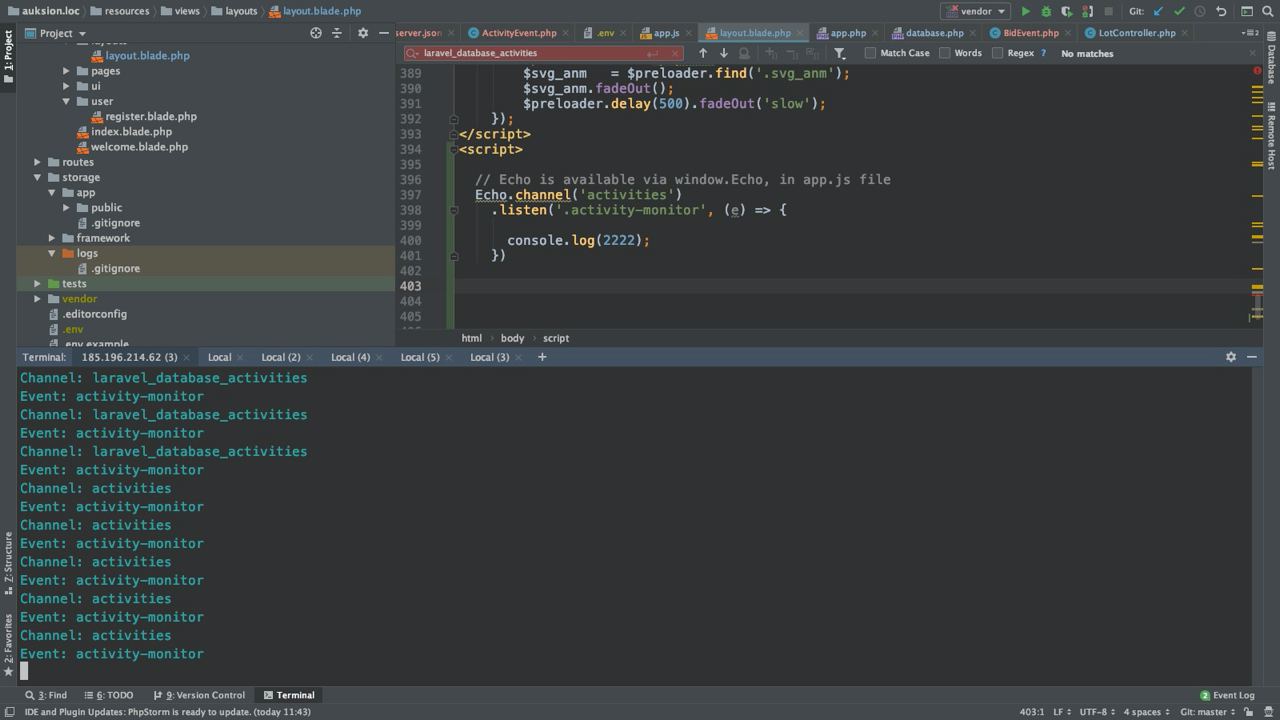Hide the Project panel
The height and width of the screenshot is (720, 1280).
click(x=383, y=33)
